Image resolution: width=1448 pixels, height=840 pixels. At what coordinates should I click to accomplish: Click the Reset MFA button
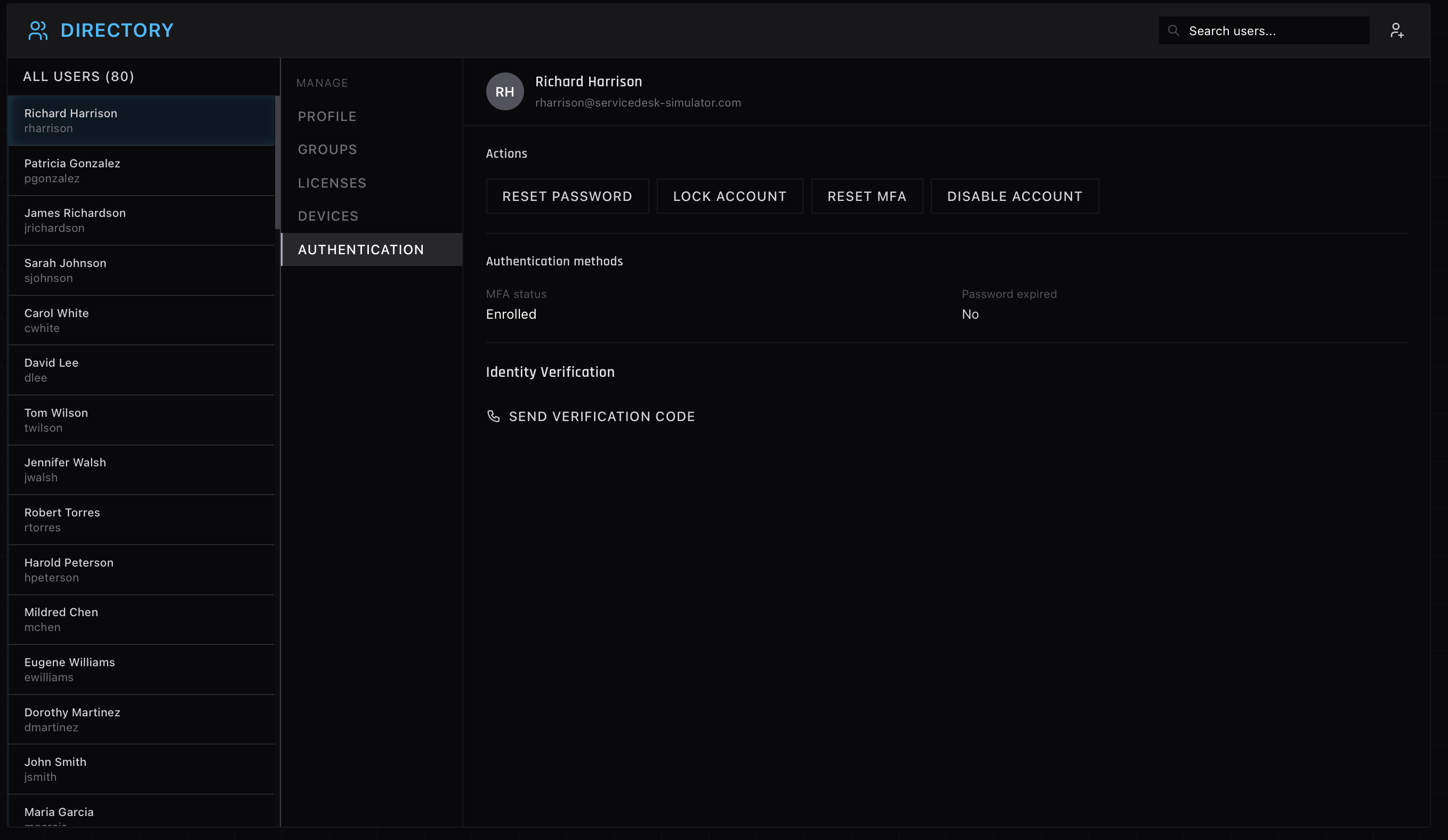(866, 197)
